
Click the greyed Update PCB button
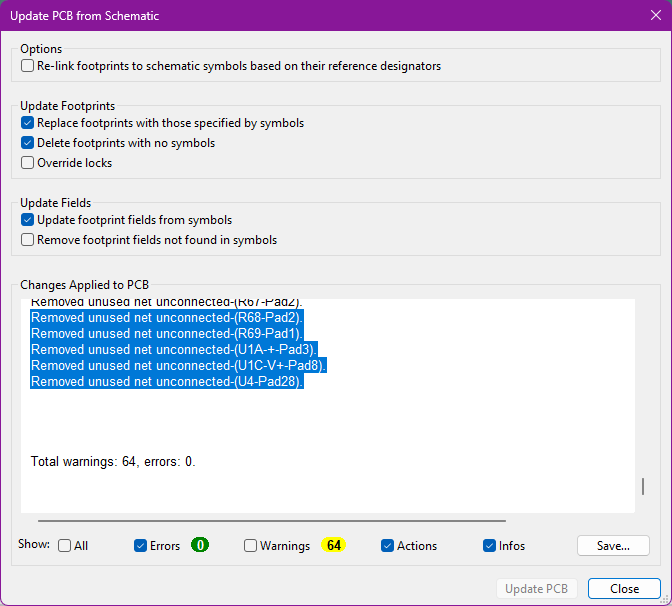(537, 589)
